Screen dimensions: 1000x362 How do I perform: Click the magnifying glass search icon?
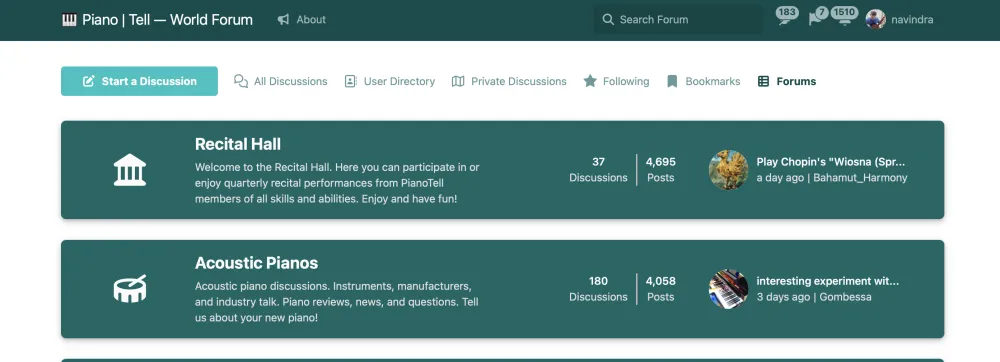pos(608,20)
